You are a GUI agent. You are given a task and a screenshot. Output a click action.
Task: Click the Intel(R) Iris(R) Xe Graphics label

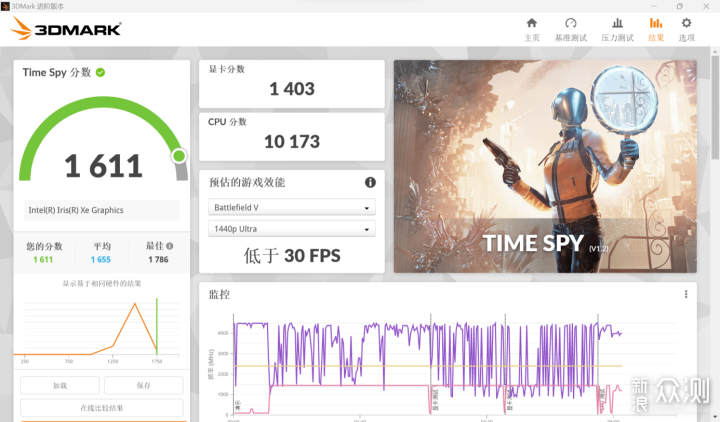click(76, 210)
